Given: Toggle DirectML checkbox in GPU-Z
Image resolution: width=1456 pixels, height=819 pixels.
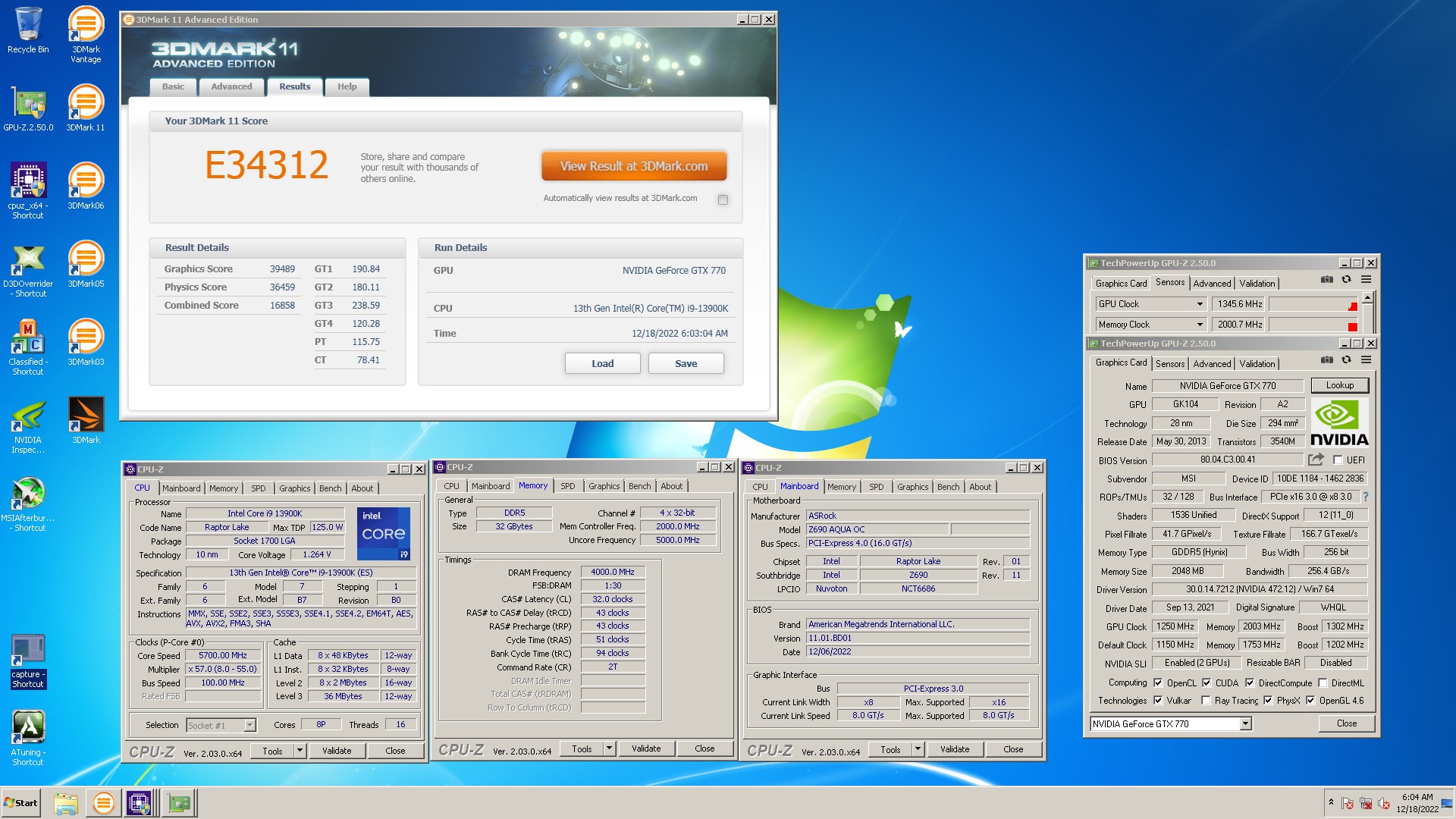Looking at the screenshot, I should coord(1323,683).
